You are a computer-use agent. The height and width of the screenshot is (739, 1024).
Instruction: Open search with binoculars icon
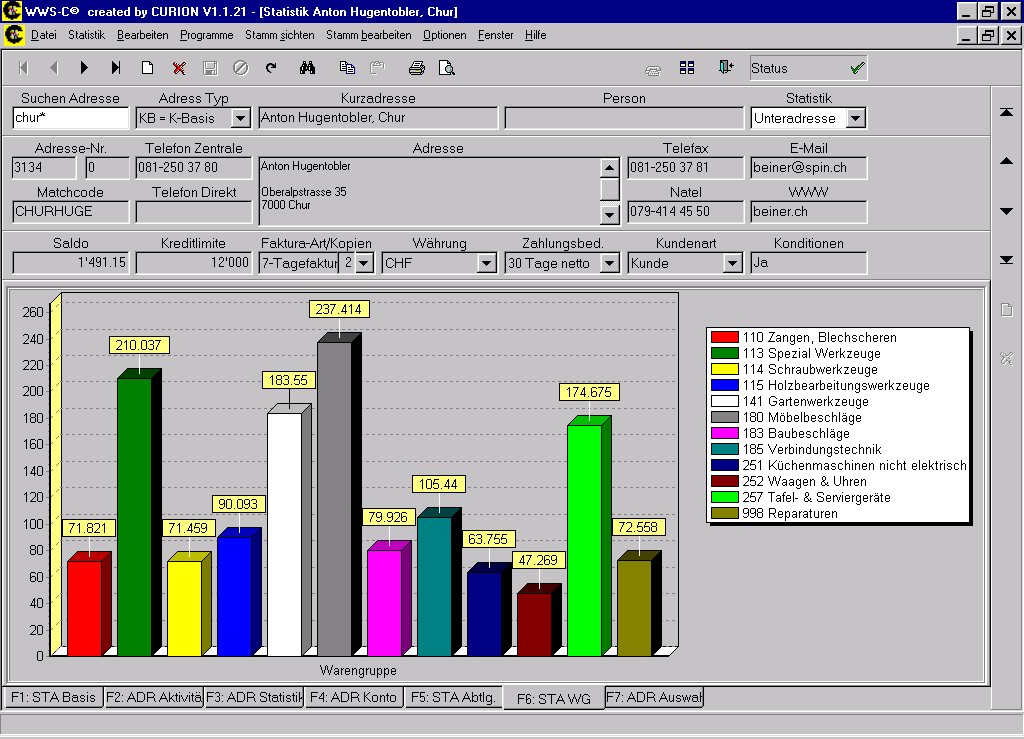308,68
